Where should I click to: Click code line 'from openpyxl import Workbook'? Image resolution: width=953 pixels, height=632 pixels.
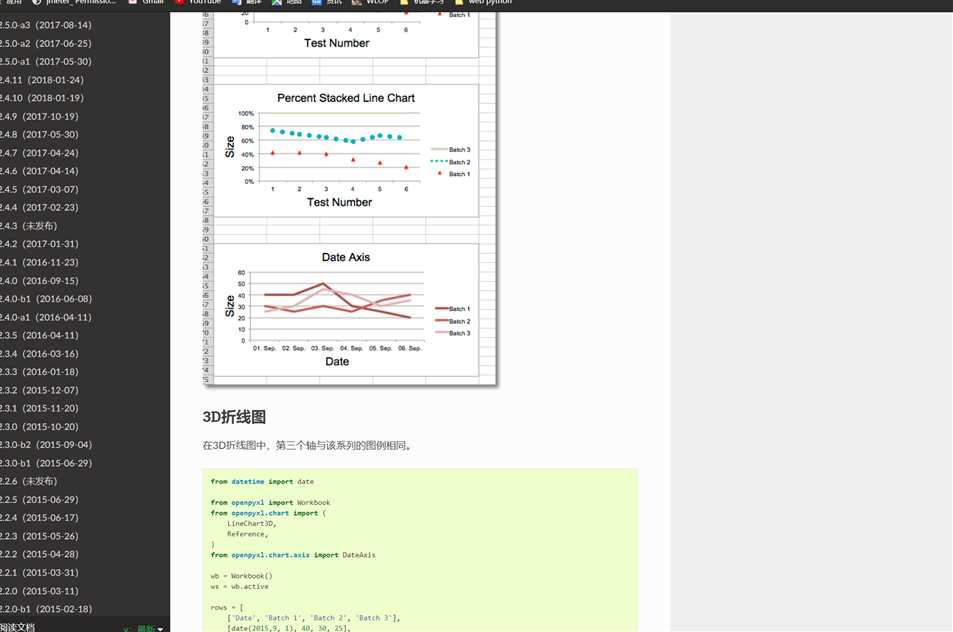tap(270, 503)
